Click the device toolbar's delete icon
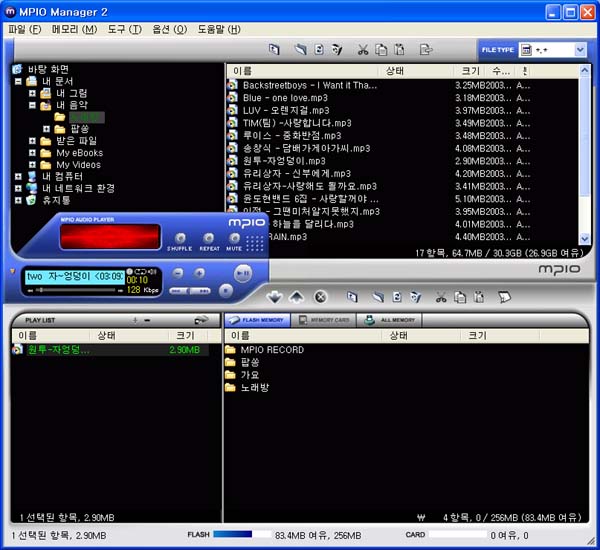600x550 pixels. pyautogui.click(x=416, y=297)
